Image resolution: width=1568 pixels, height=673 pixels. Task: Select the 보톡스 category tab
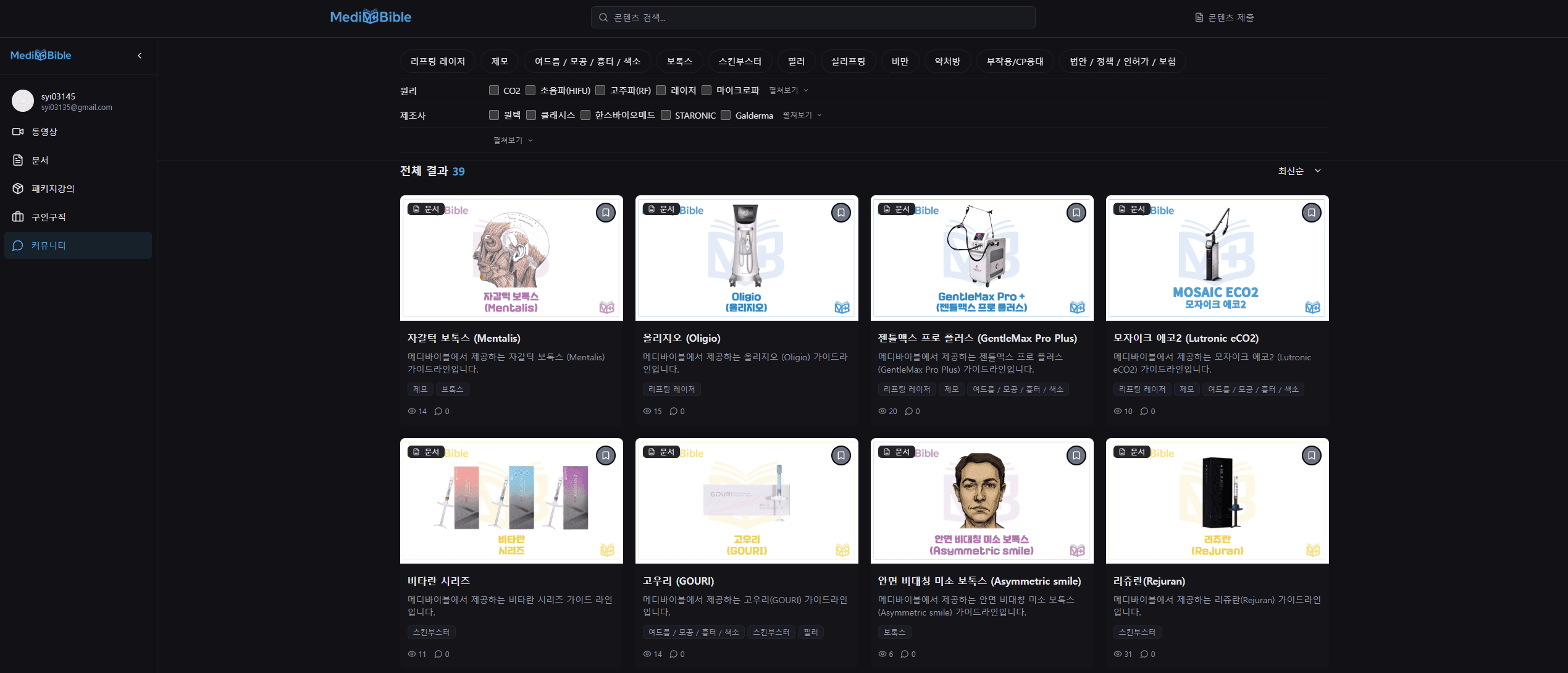point(679,61)
